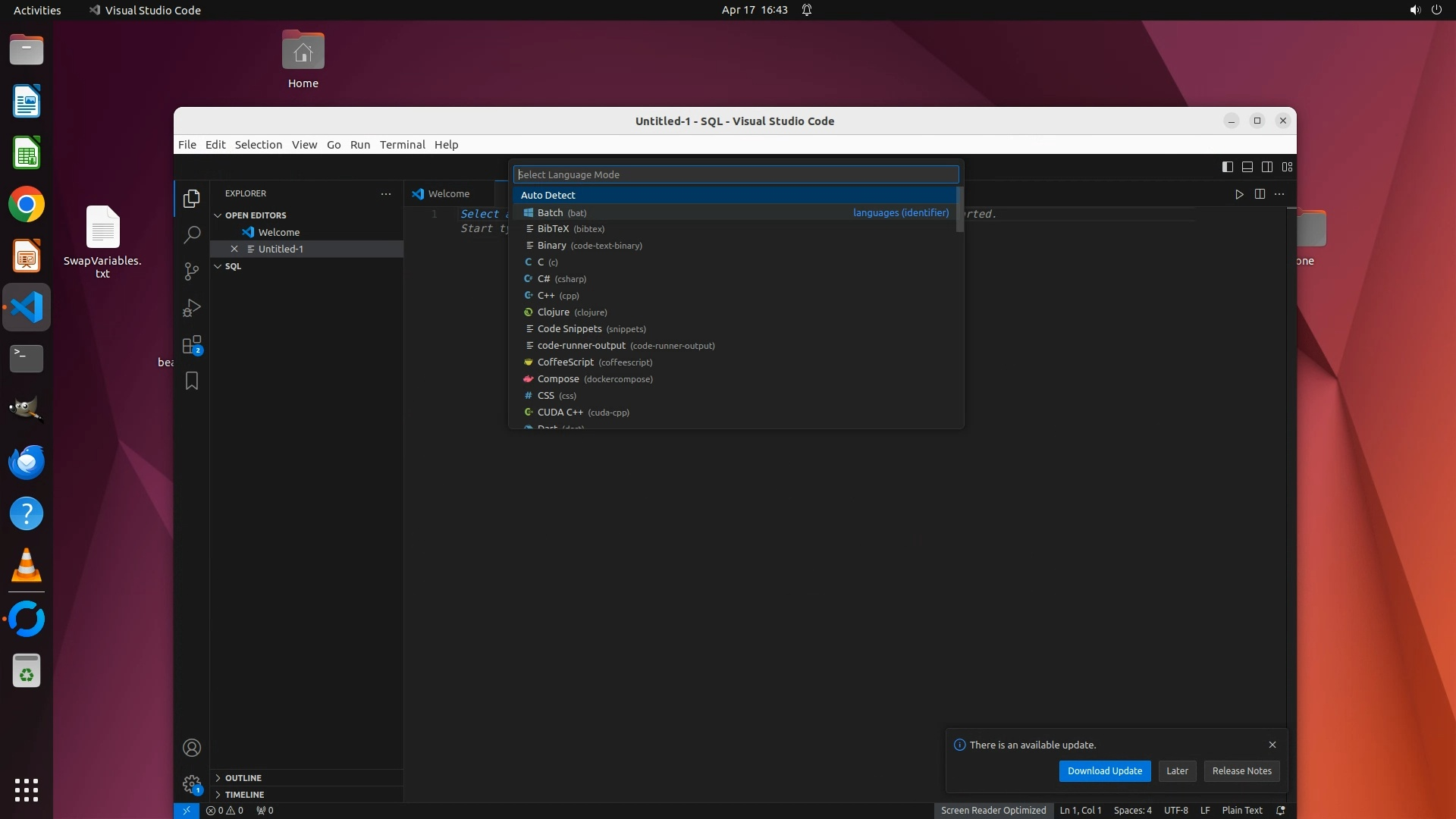
Task: Open the Source Control view
Action: point(192,271)
